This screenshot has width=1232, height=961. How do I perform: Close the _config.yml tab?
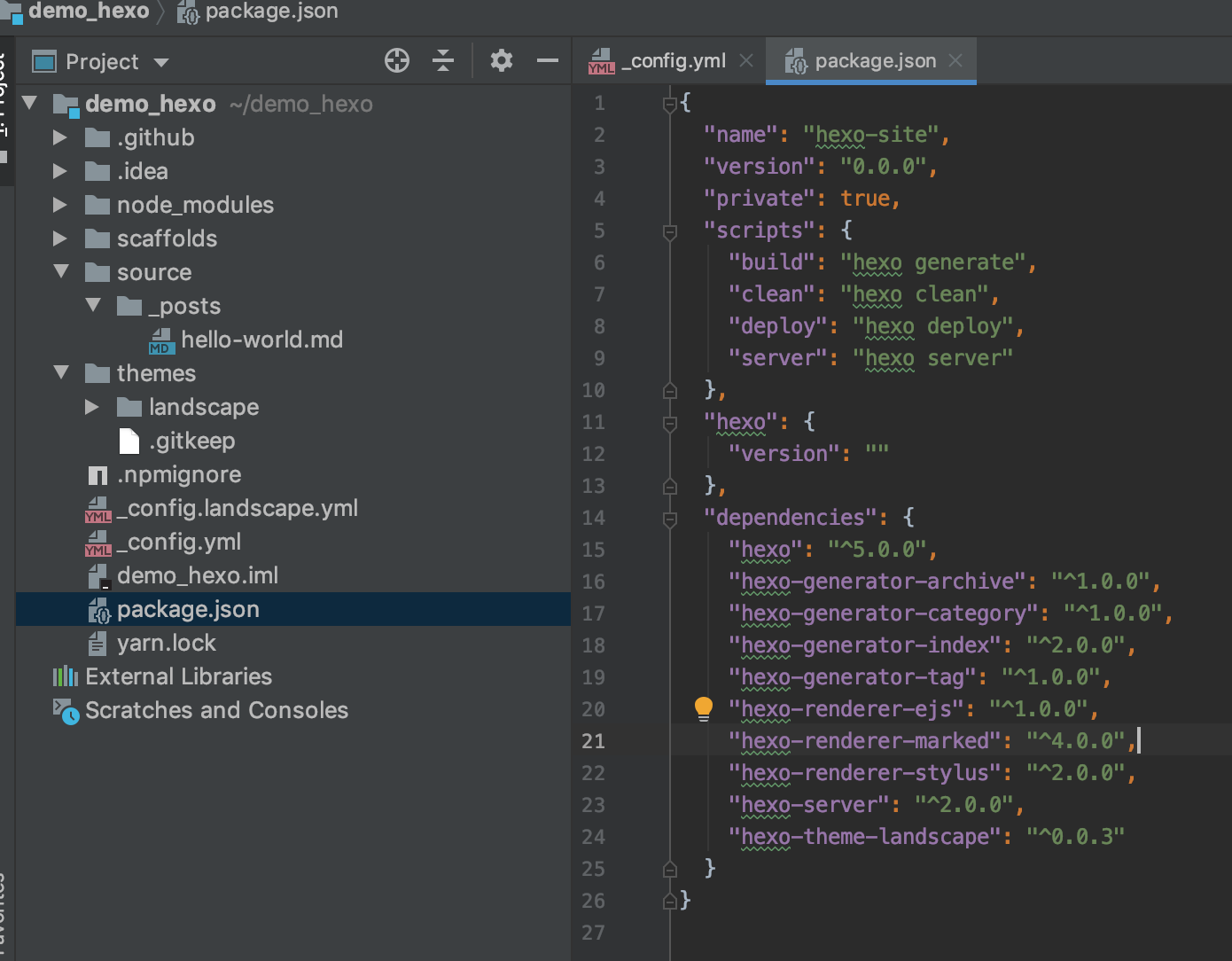[746, 60]
